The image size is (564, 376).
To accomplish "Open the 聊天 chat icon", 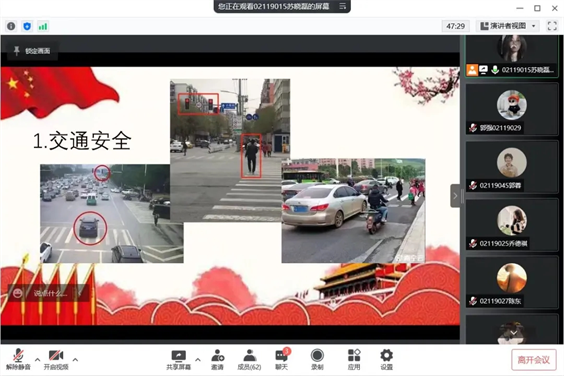I will [282, 360].
